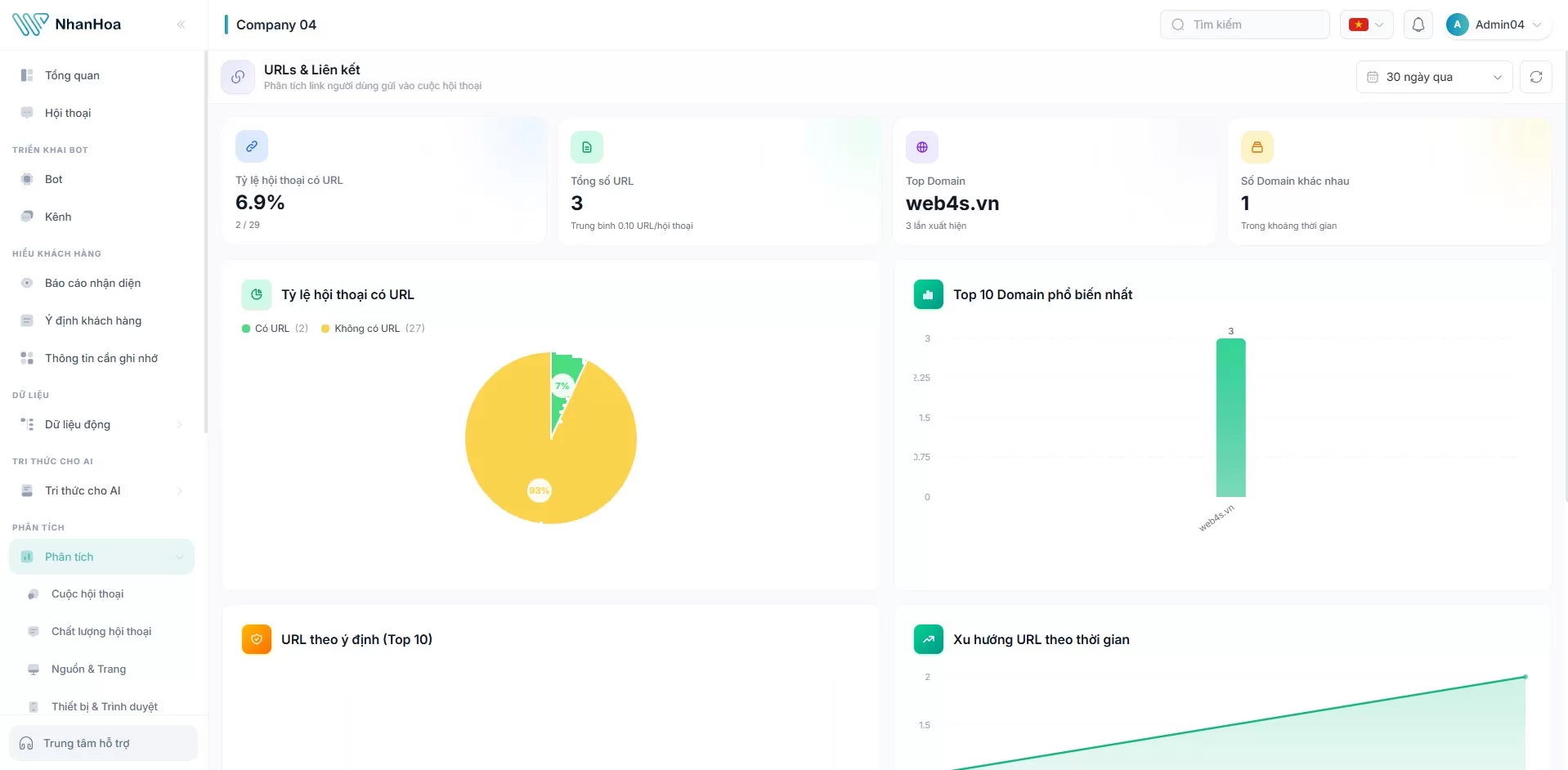The height and width of the screenshot is (770, 1568).
Task: Click the Tri thức cho AI icon
Action: pos(27,490)
